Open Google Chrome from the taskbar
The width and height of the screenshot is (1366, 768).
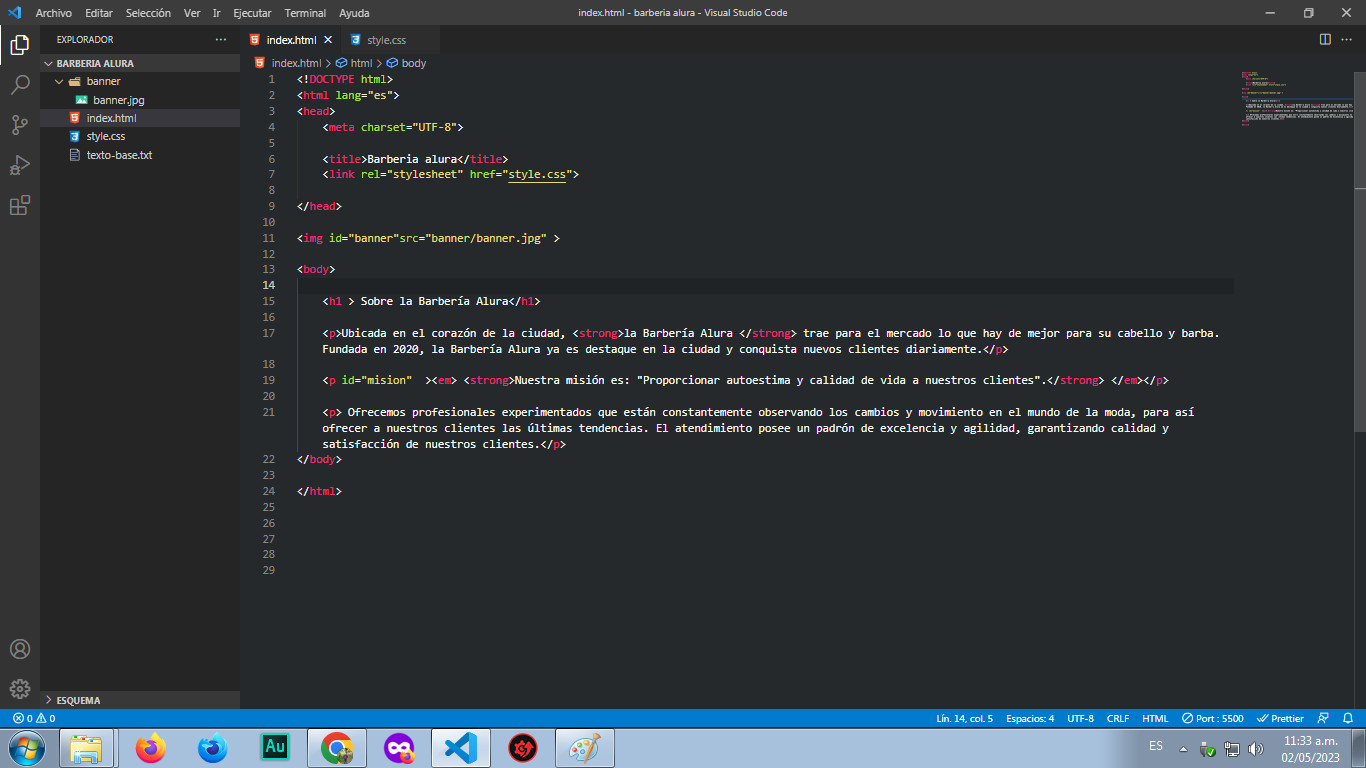[x=337, y=748]
